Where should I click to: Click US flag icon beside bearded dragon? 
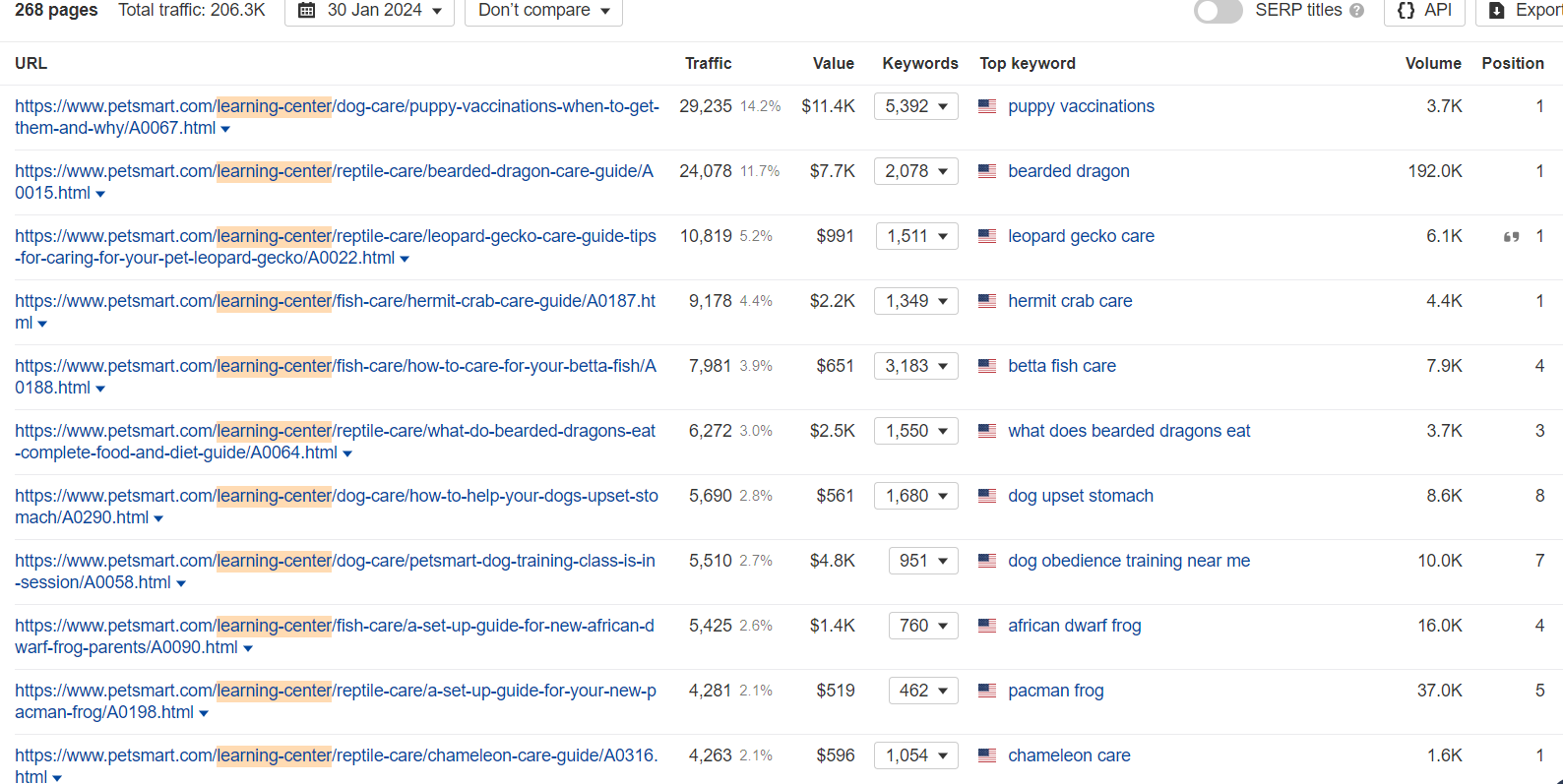pos(987,171)
